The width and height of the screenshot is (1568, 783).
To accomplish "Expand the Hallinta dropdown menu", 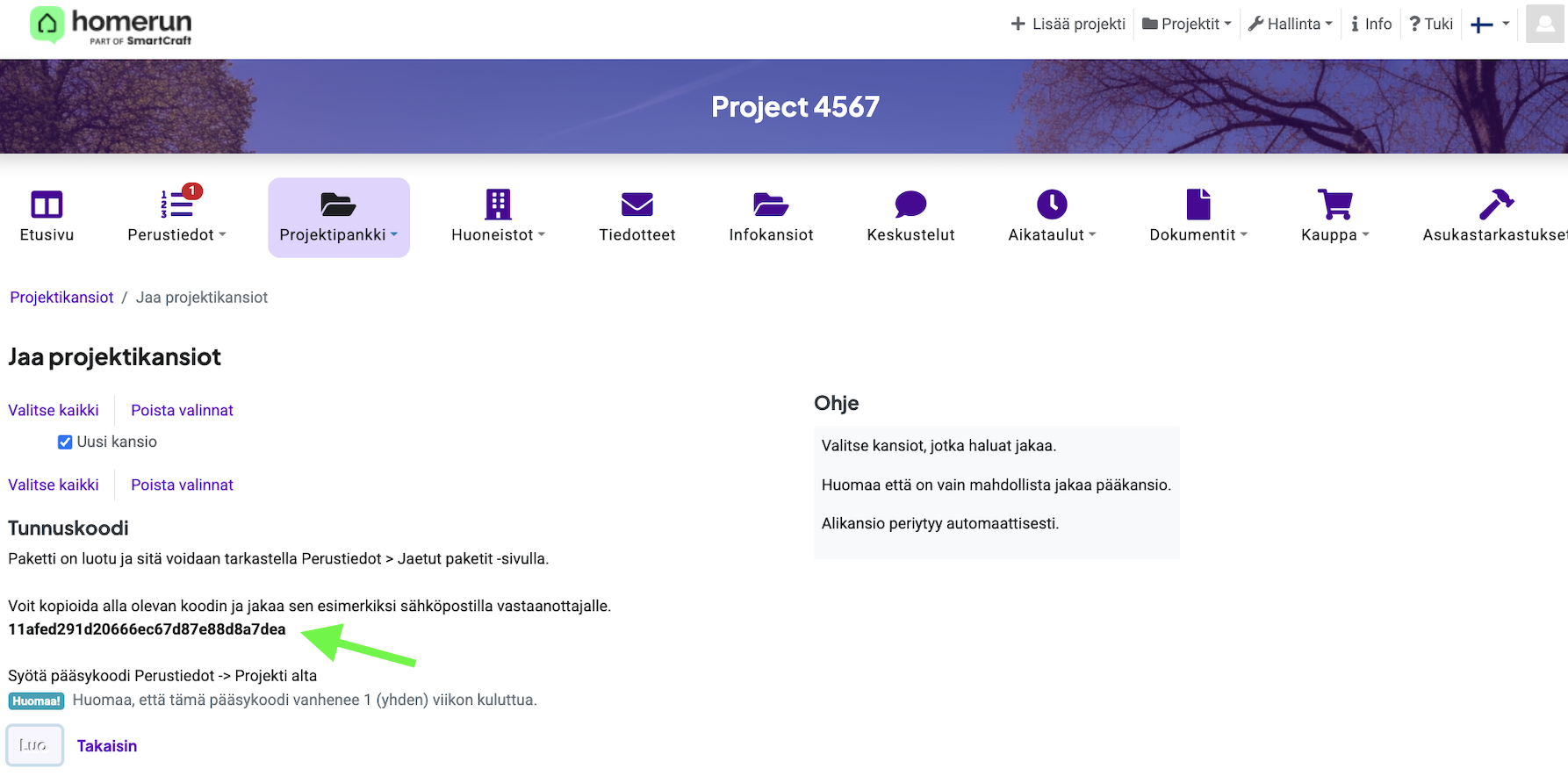I will click(x=1290, y=25).
